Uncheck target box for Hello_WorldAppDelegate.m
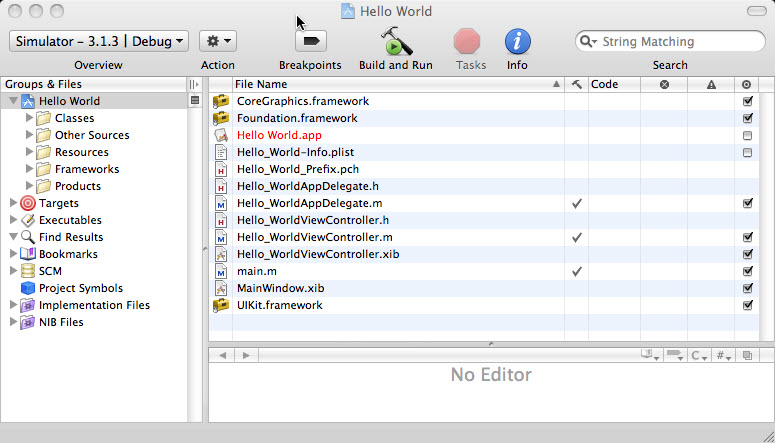The width and height of the screenshot is (775, 443). 747,203
